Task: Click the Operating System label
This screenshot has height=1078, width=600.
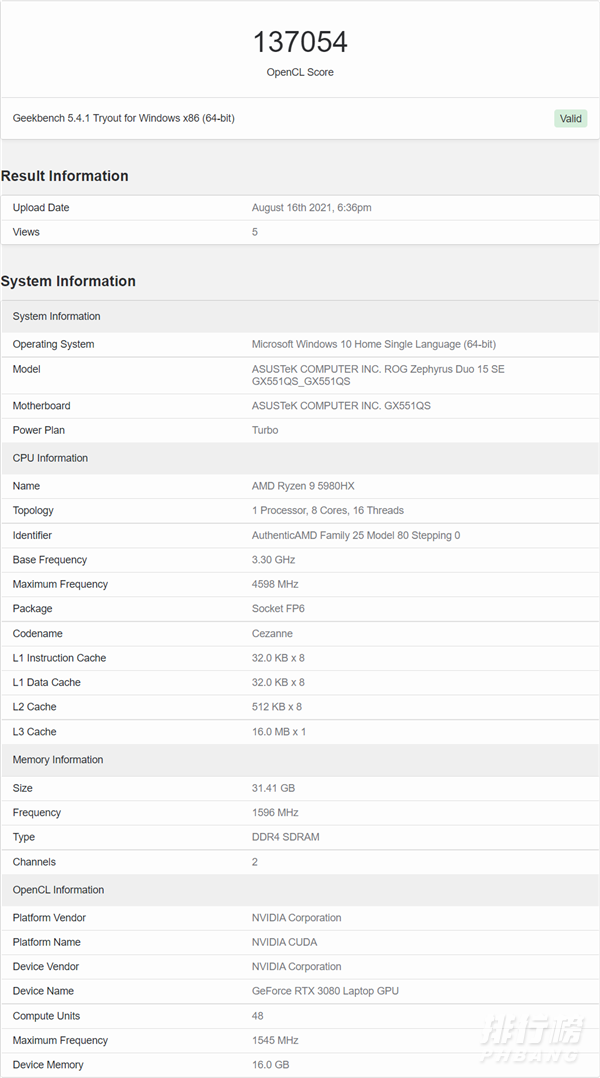Action: pyautogui.click(x=54, y=344)
